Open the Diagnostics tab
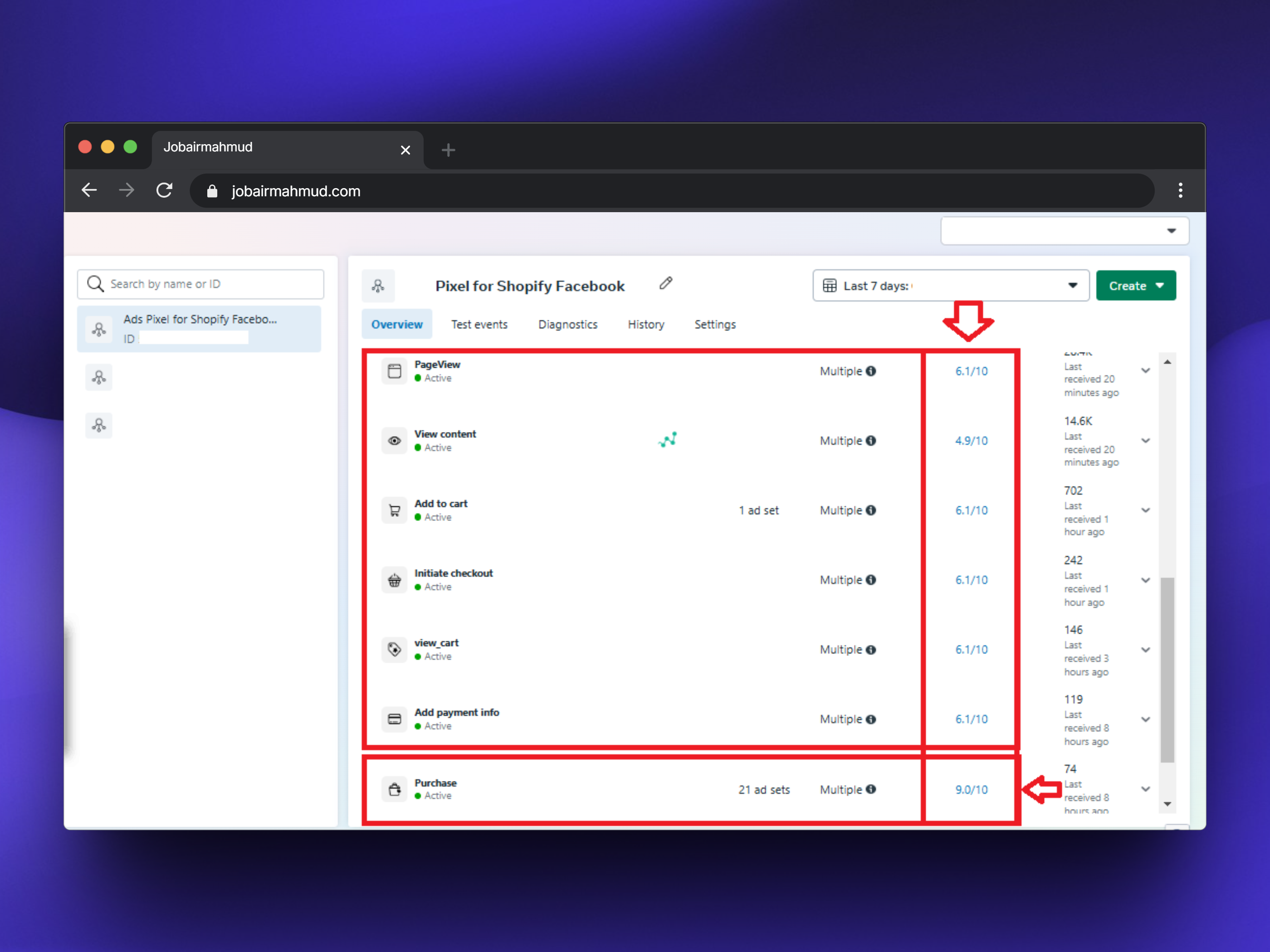The width and height of the screenshot is (1270, 952). [568, 325]
